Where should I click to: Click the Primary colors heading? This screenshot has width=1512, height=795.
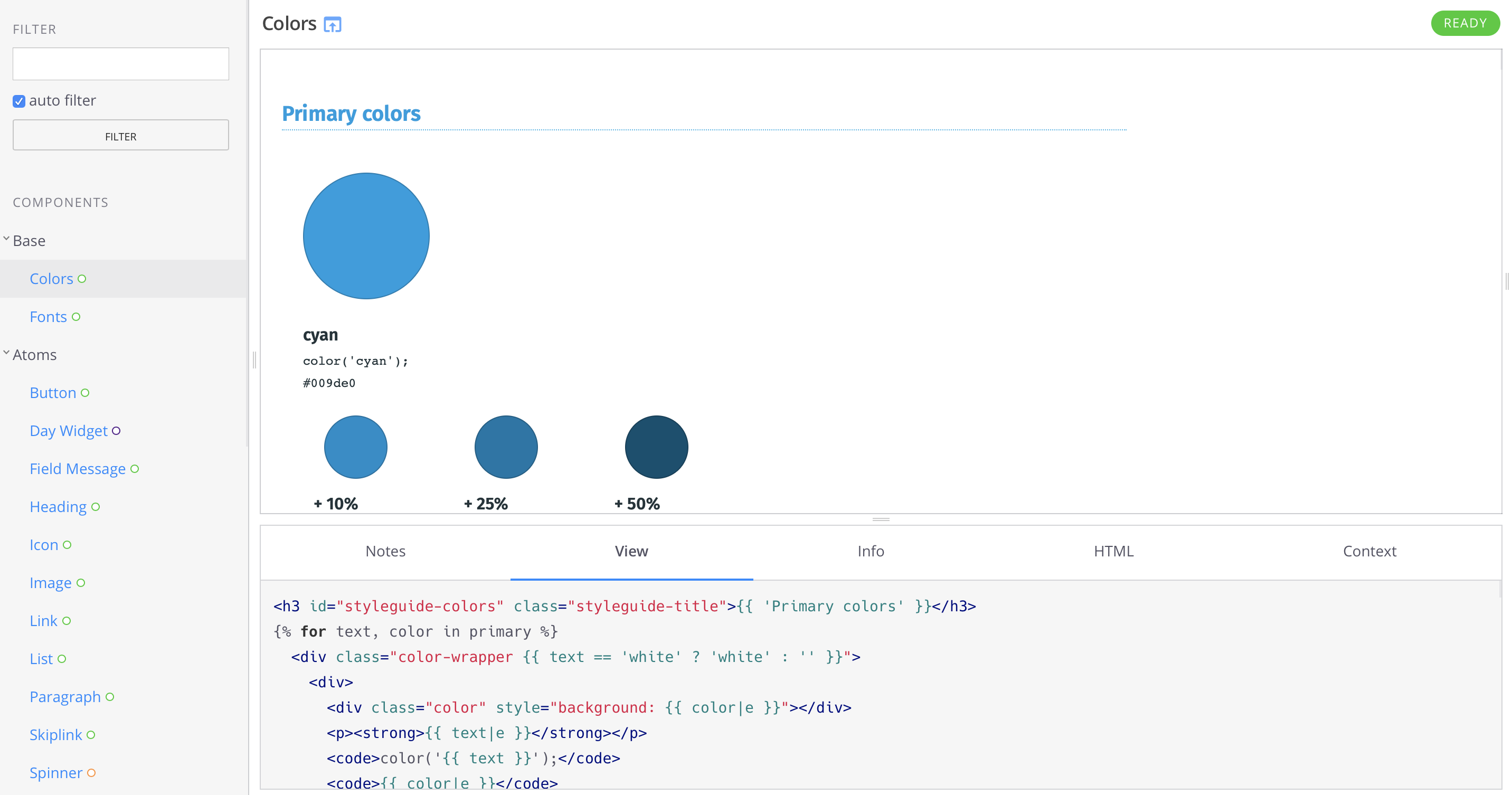351,113
